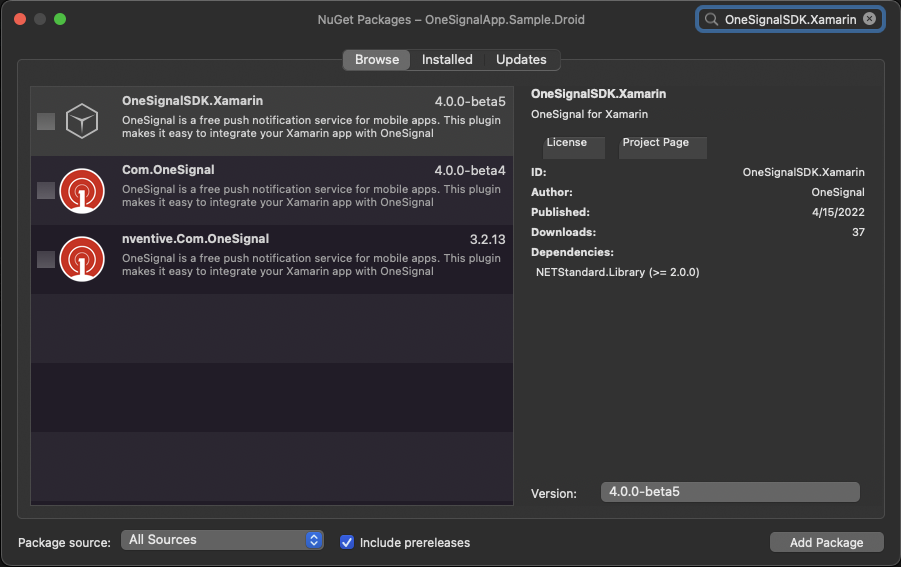Open the Project Page link
Screen dimensions: 901x567
(x=663, y=147)
